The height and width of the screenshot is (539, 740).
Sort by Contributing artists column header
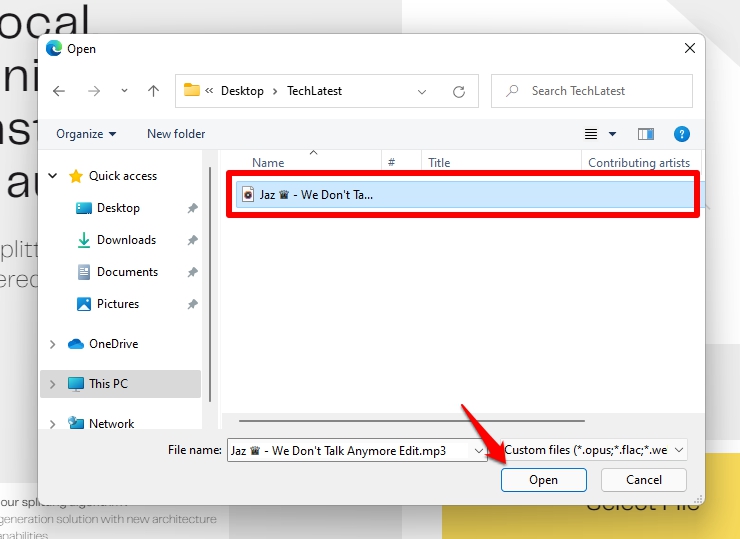coord(641,162)
